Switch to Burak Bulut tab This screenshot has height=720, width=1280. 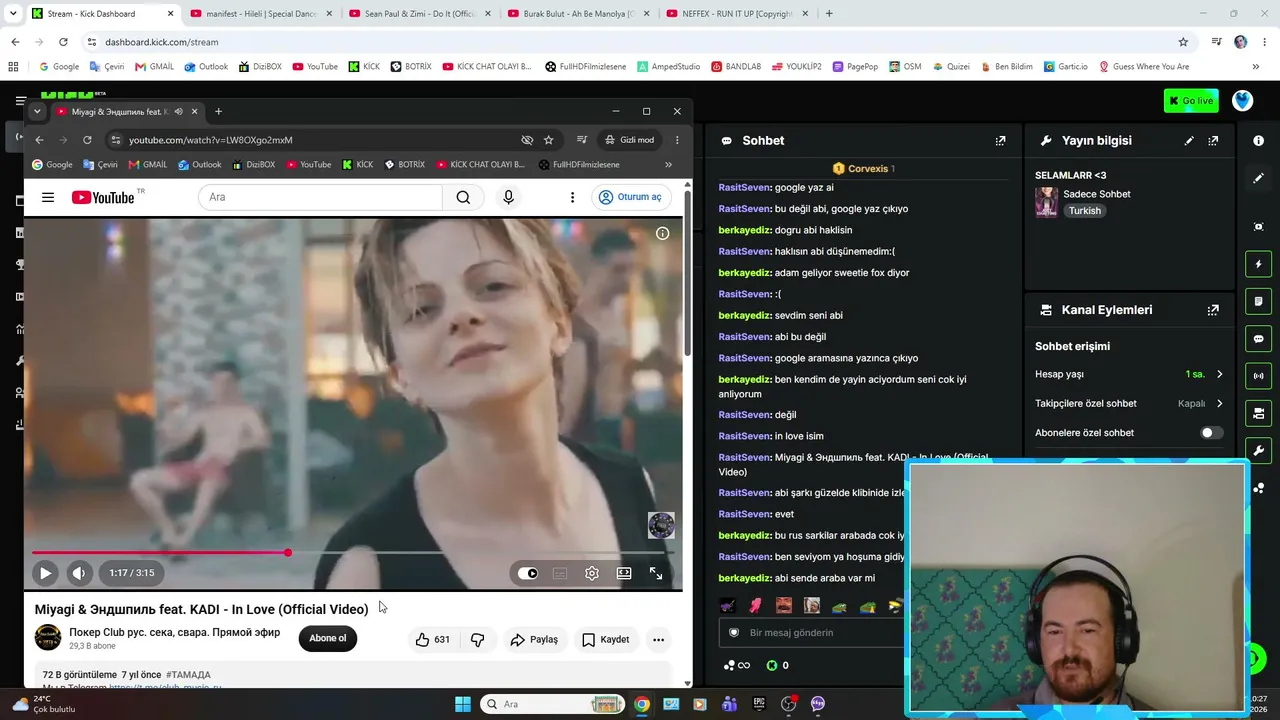pos(578,14)
